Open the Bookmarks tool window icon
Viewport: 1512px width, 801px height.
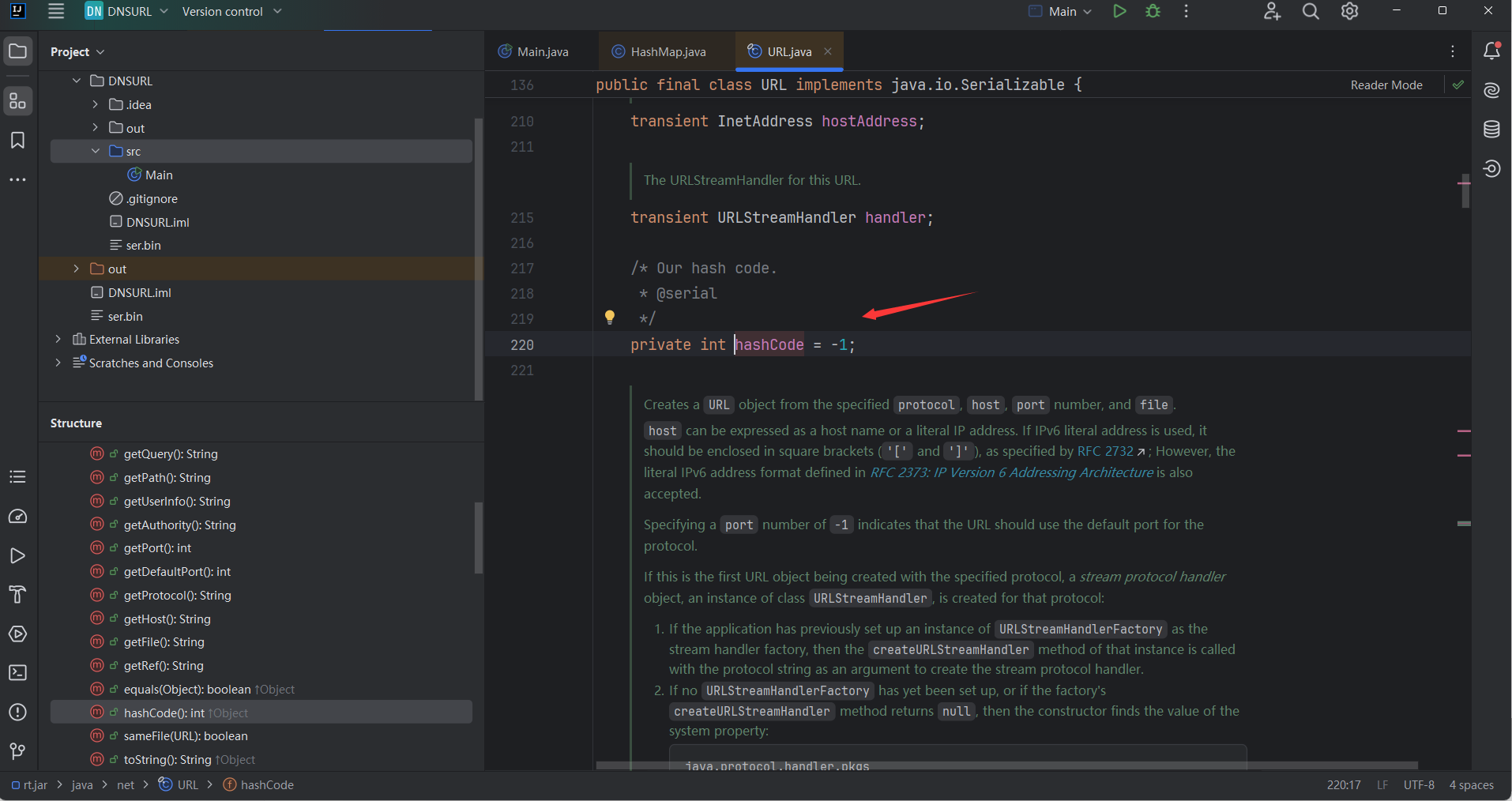17,141
